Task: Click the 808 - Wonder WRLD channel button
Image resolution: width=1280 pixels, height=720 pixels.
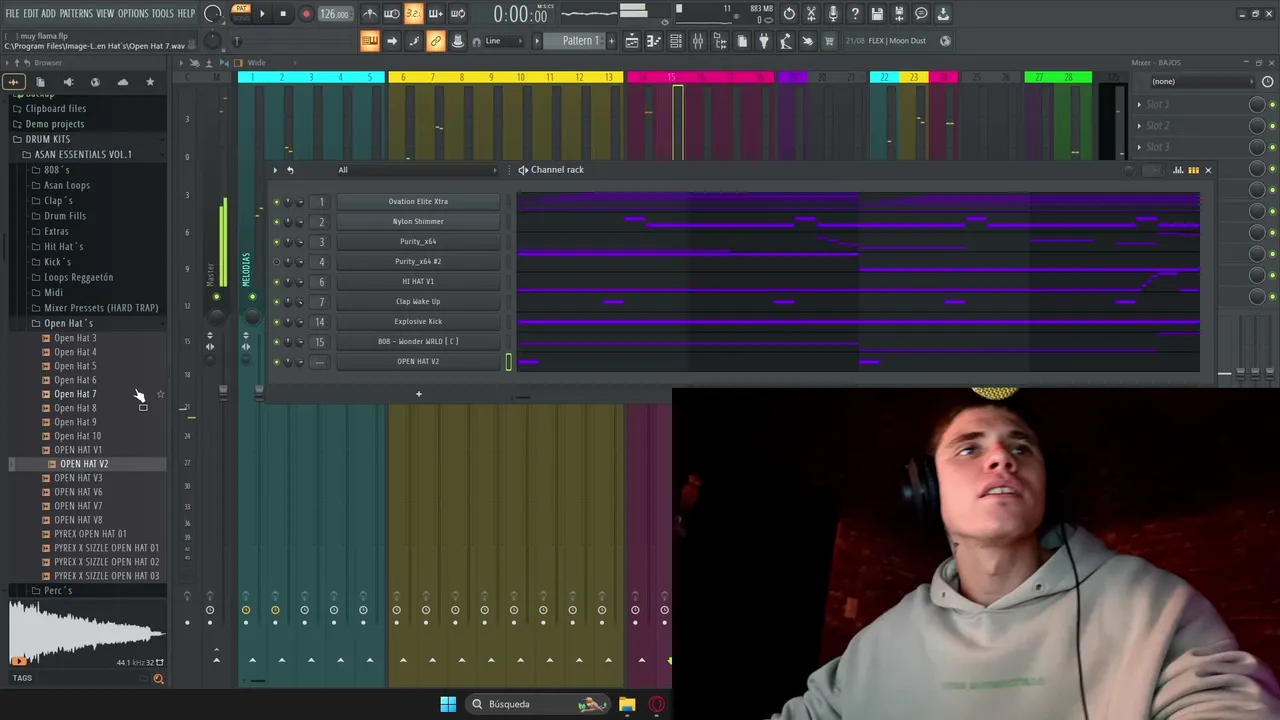Action: 418,341
